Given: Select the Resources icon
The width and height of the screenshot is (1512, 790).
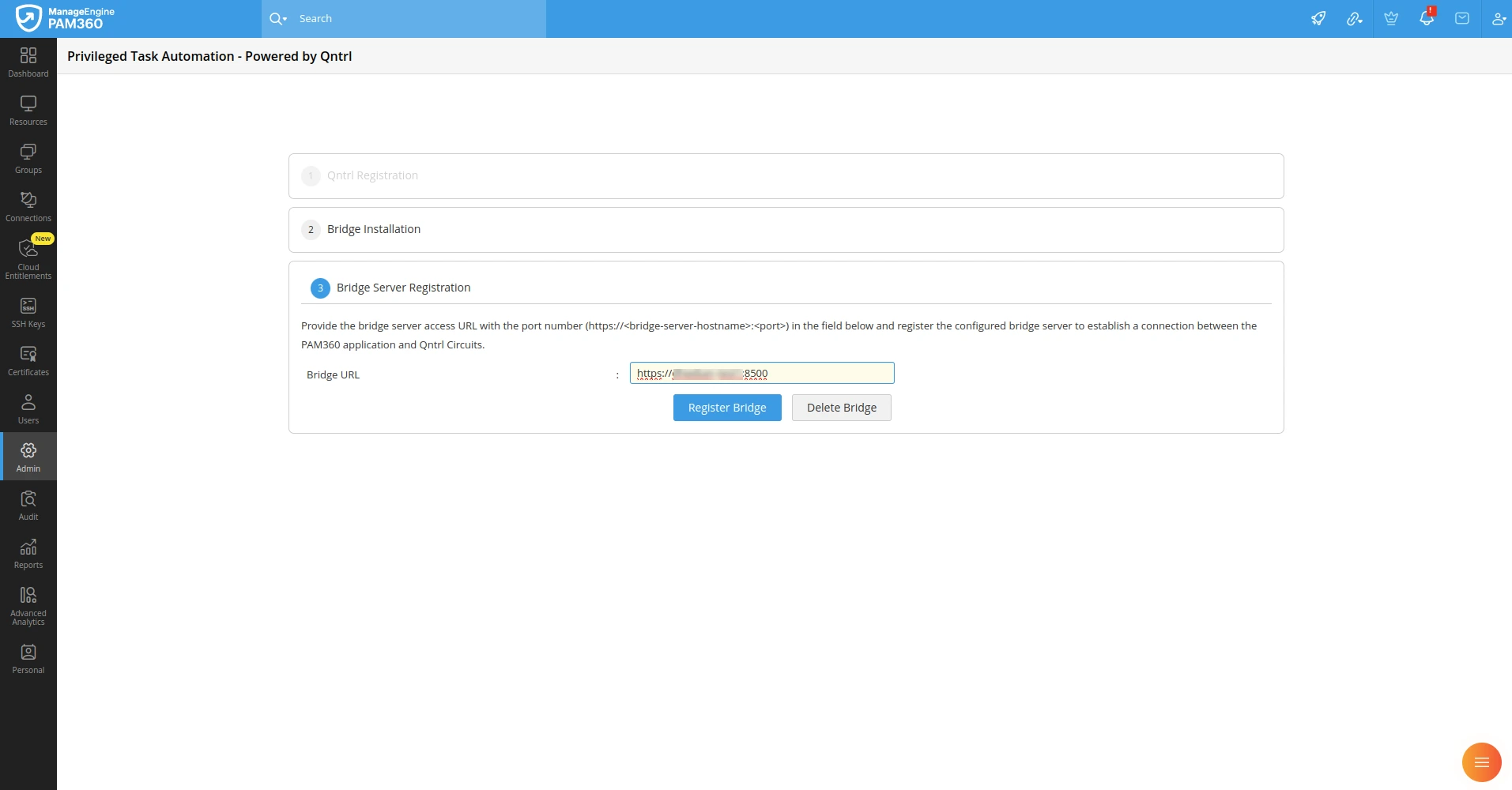Looking at the screenshot, I should (x=28, y=110).
